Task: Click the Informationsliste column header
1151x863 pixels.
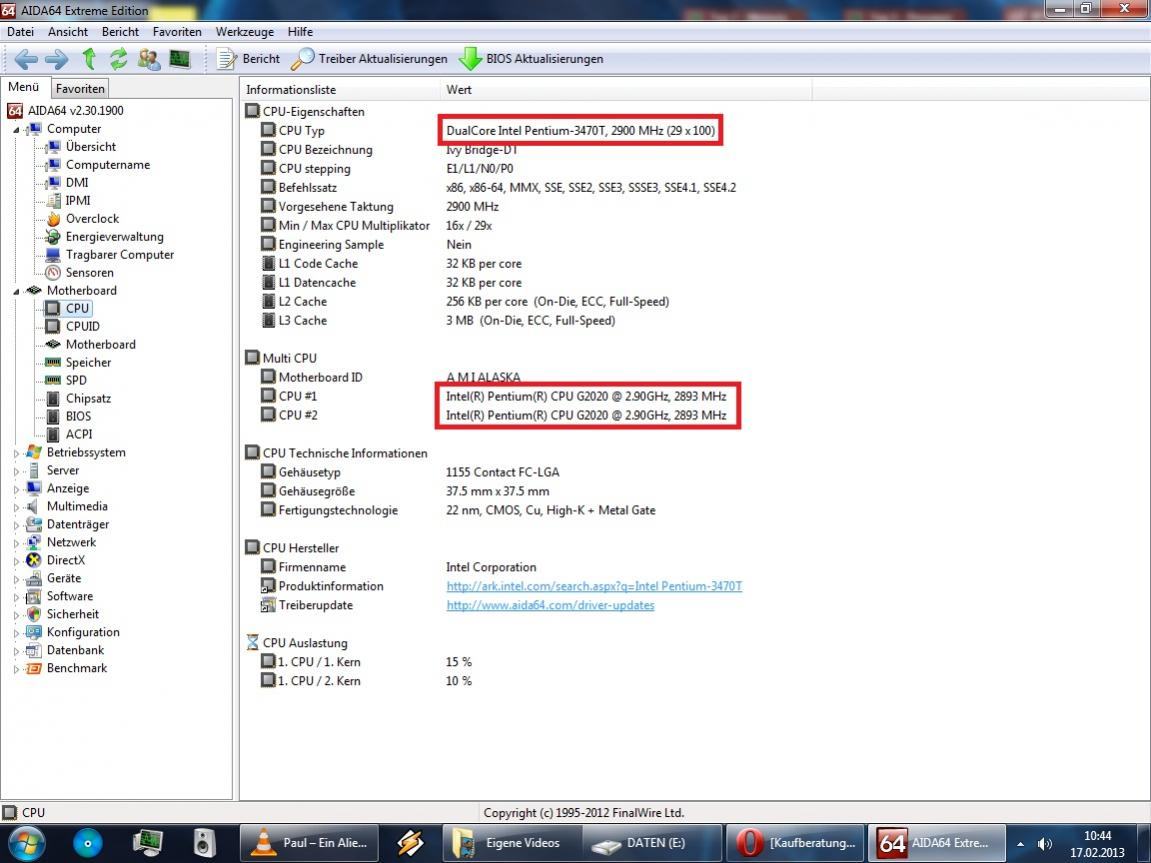Action: click(340, 90)
